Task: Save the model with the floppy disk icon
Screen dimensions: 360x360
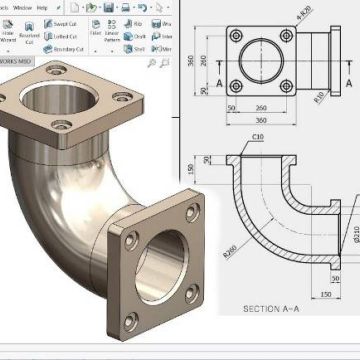Action: tap(108, 7)
